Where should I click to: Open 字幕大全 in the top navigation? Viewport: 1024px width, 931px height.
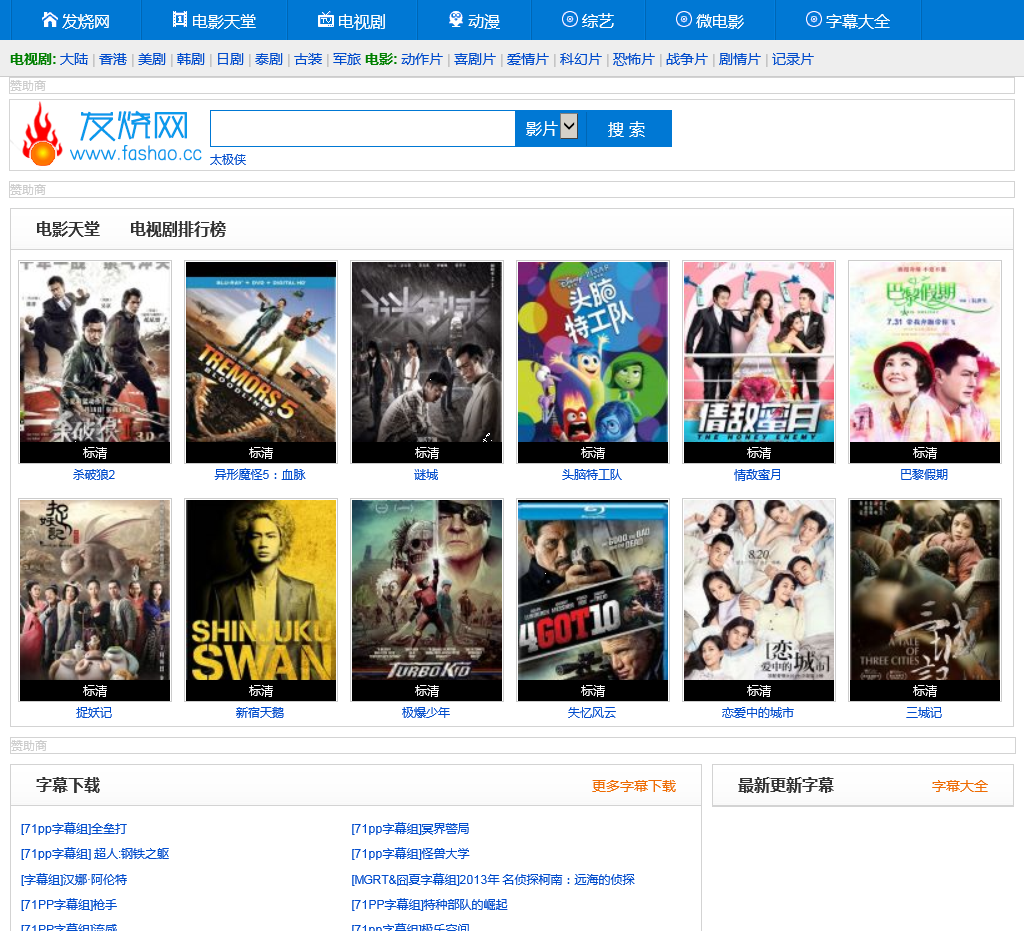point(857,21)
